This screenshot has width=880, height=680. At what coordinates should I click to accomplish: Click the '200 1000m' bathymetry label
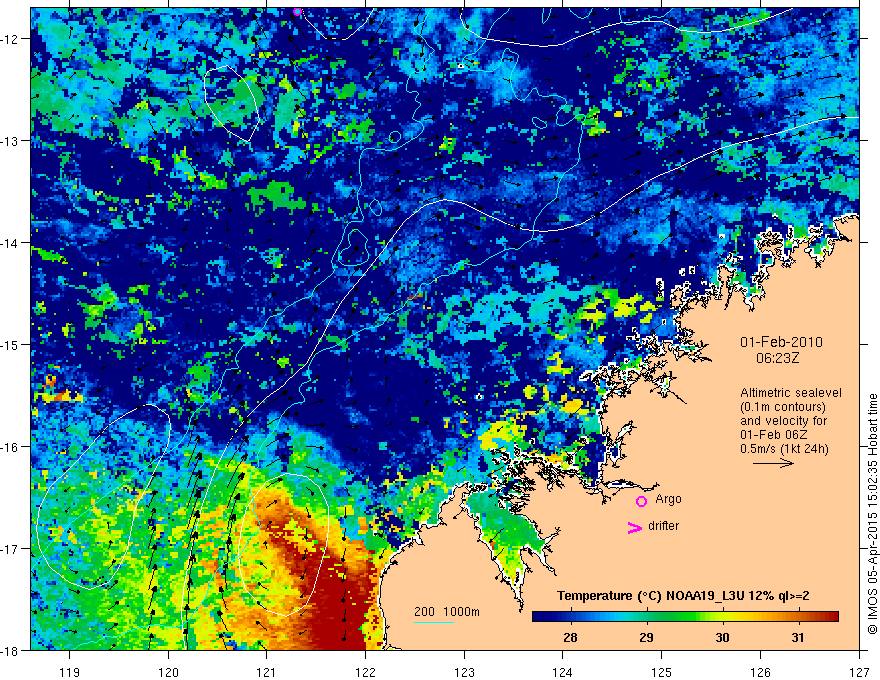point(447,612)
